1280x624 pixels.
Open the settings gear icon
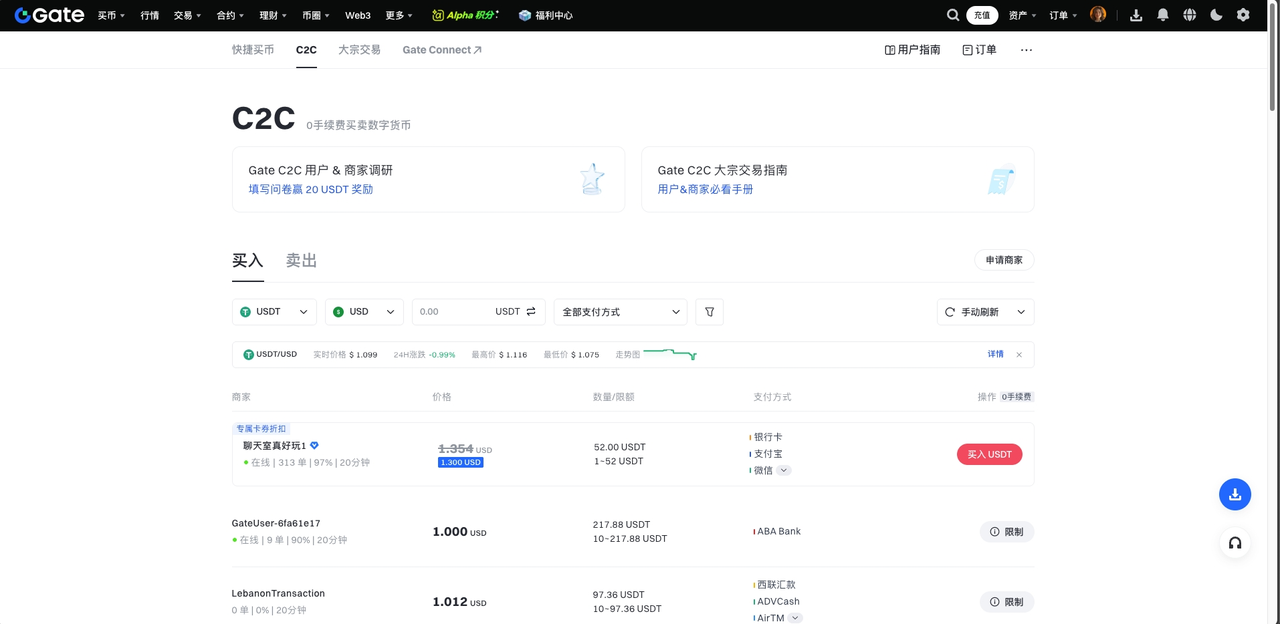[1243, 15]
